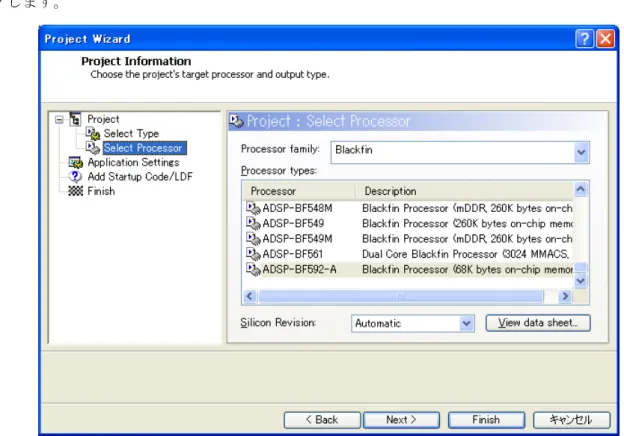Click the 68K bytes on-chip memory description
Image resolution: width=624 pixels, height=436 pixels.
click(x=467, y=269)
